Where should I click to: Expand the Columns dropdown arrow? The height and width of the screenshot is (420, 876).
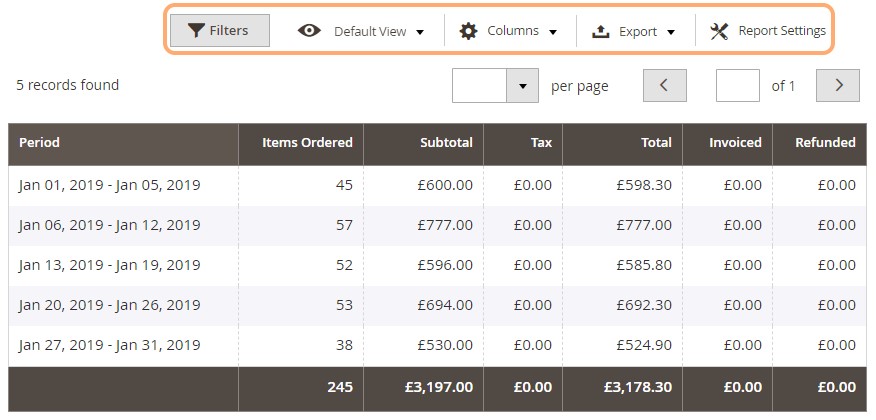point(553,32)
